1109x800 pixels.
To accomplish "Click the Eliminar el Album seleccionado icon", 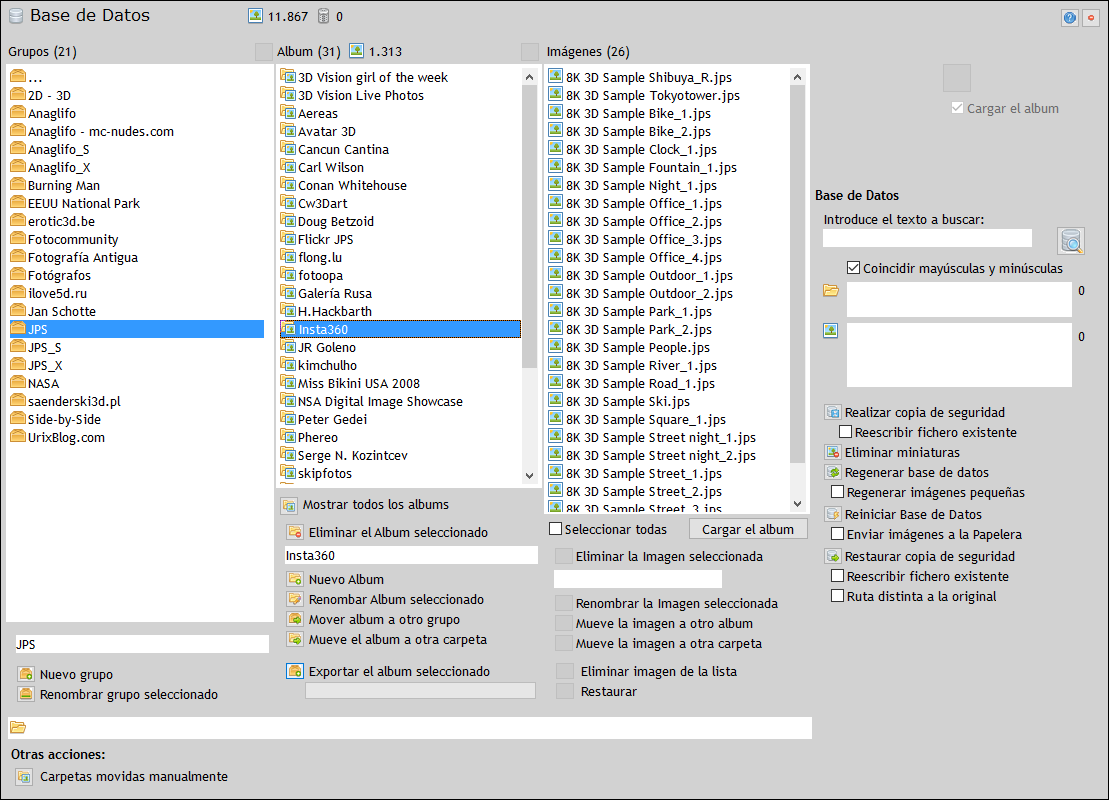I will [295, 532].
